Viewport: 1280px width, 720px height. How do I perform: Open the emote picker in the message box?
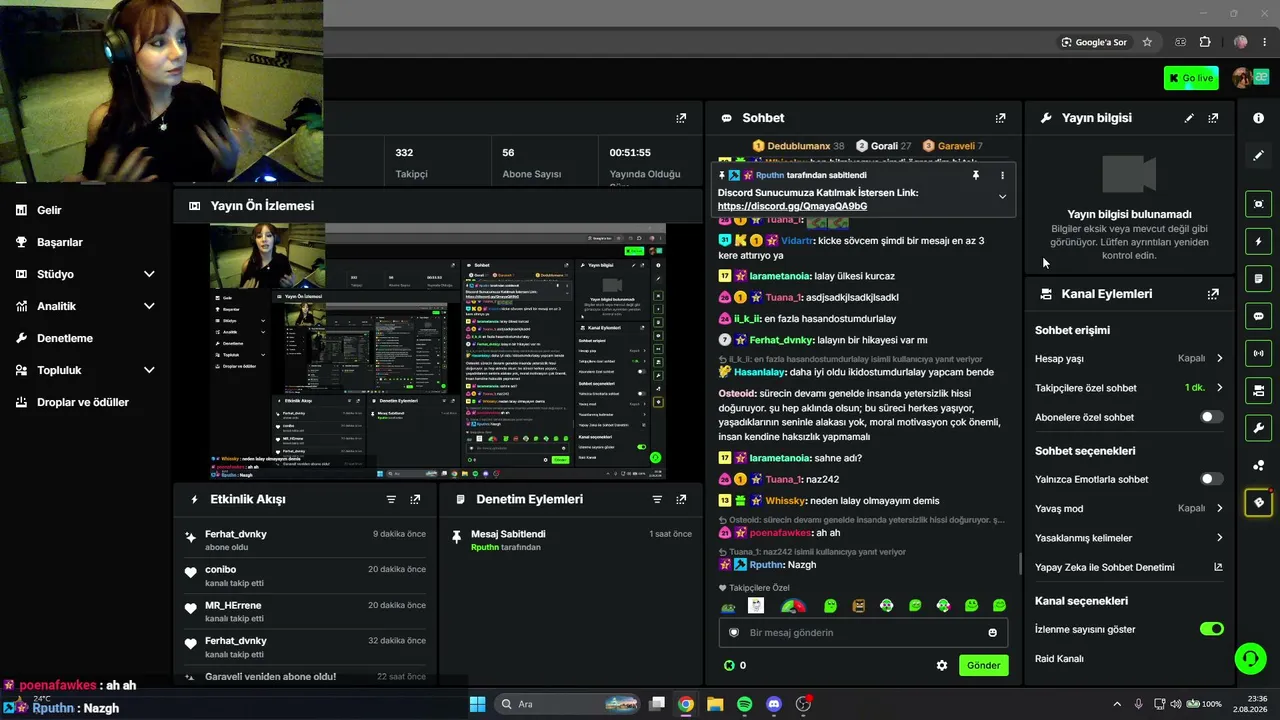pos(992,632)
